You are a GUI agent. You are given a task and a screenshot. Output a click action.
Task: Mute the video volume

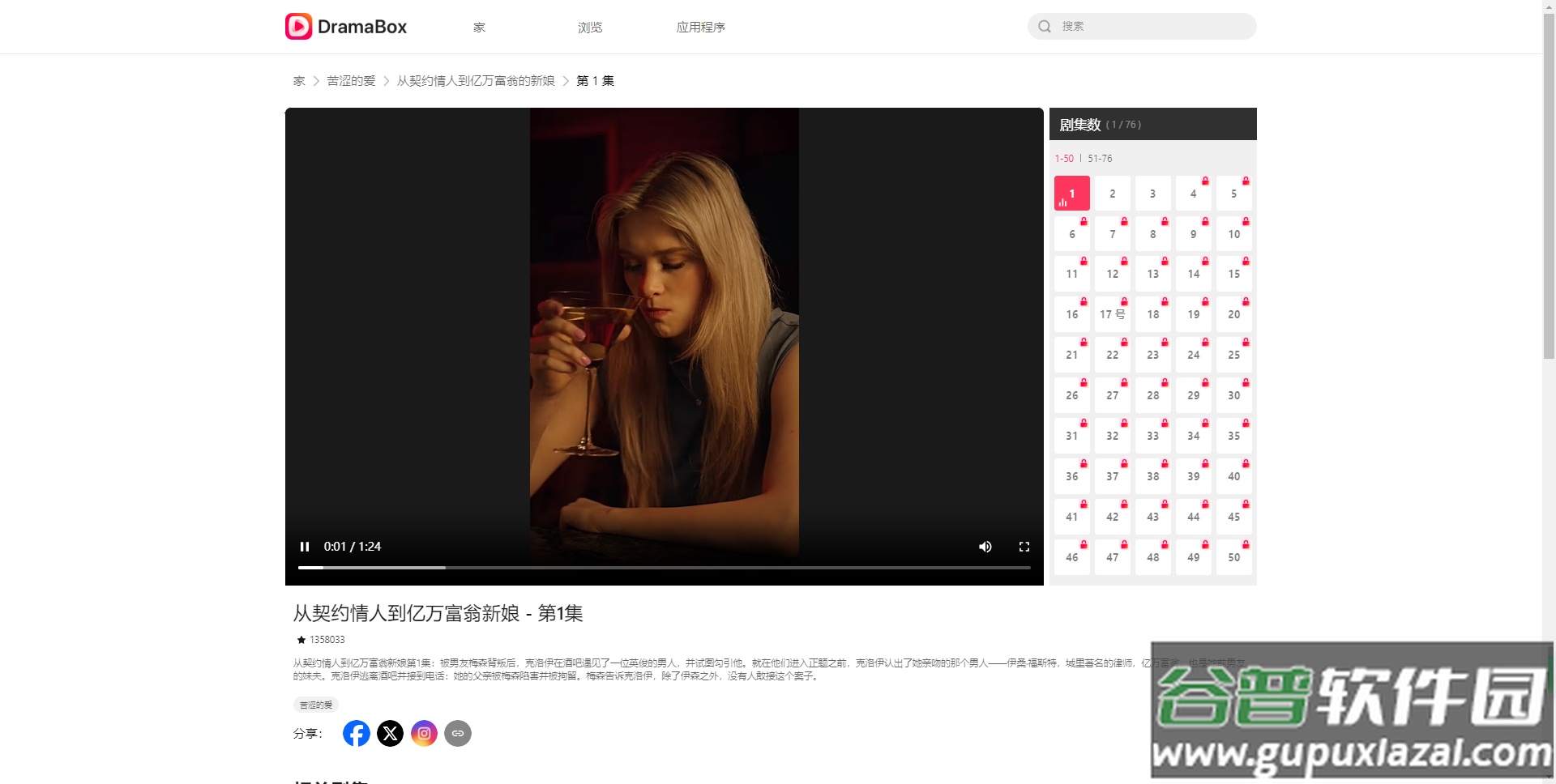(985, 547)
